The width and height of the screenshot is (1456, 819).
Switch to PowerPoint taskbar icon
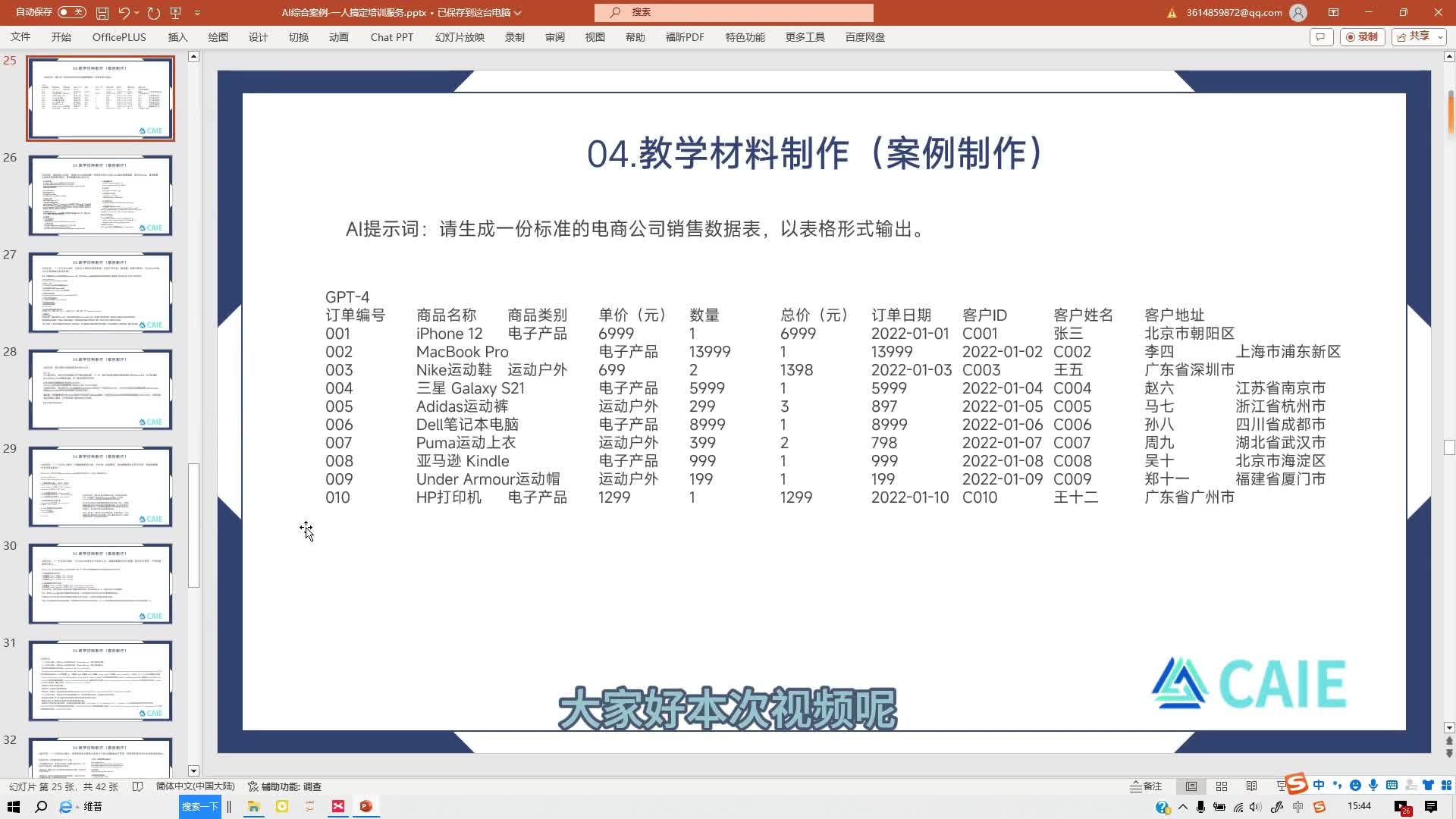click(x=366, y=806)
